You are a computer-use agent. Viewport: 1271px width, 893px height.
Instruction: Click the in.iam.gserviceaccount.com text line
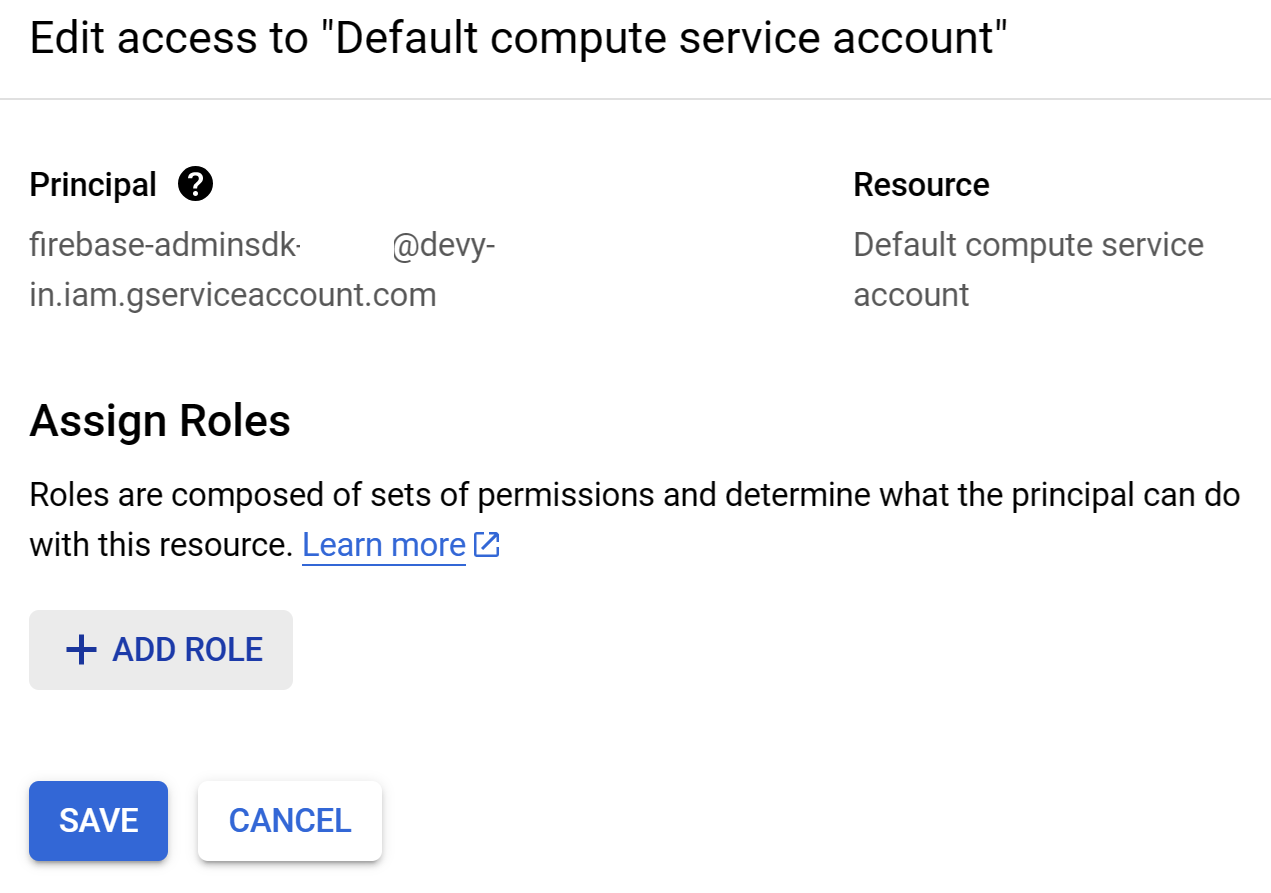tap(233, 295)
